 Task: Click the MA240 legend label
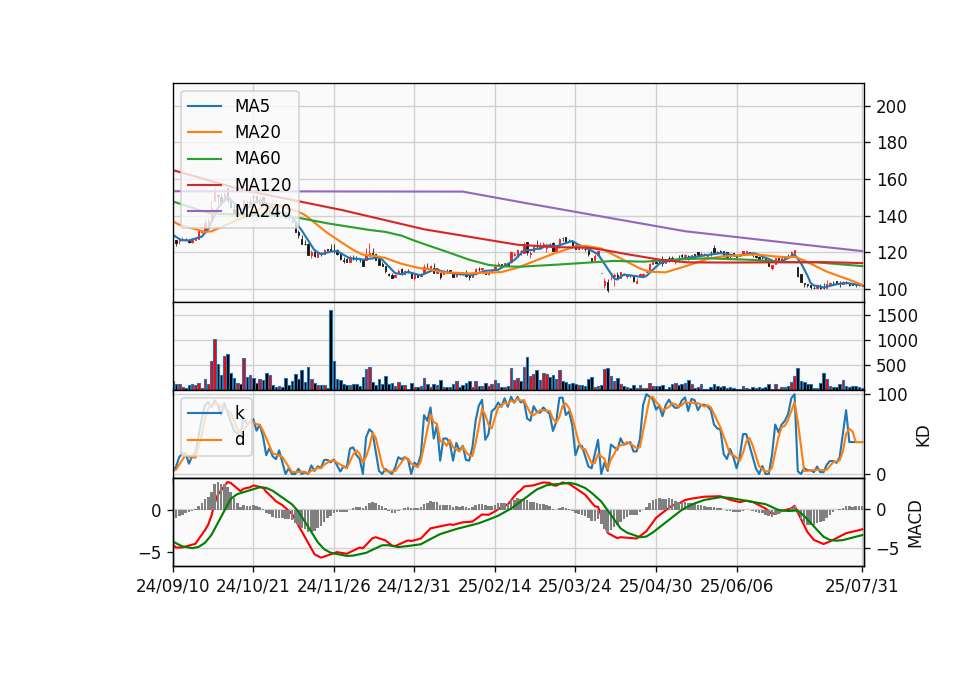pyautogui.click(x=263, y=211)
